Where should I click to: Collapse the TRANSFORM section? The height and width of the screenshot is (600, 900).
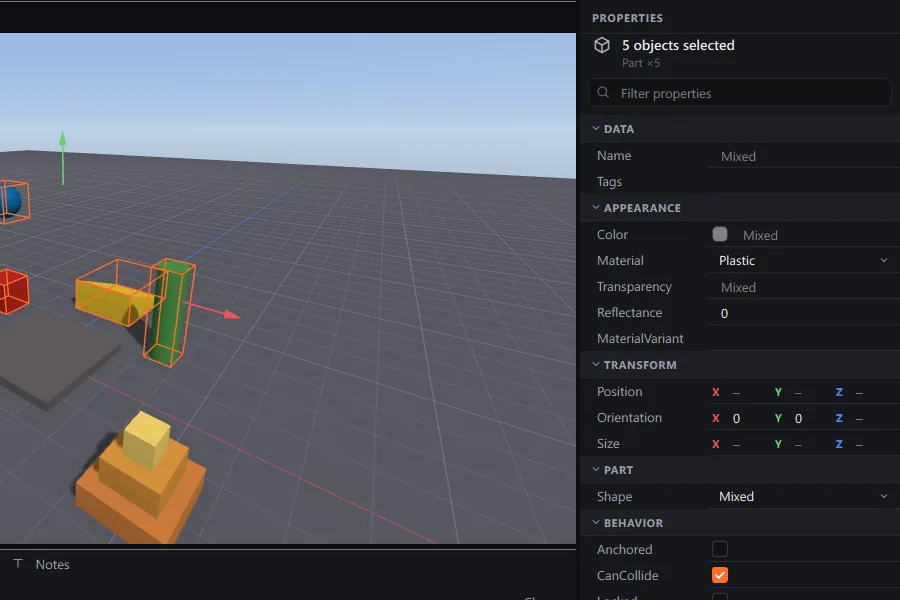[596, 365]
